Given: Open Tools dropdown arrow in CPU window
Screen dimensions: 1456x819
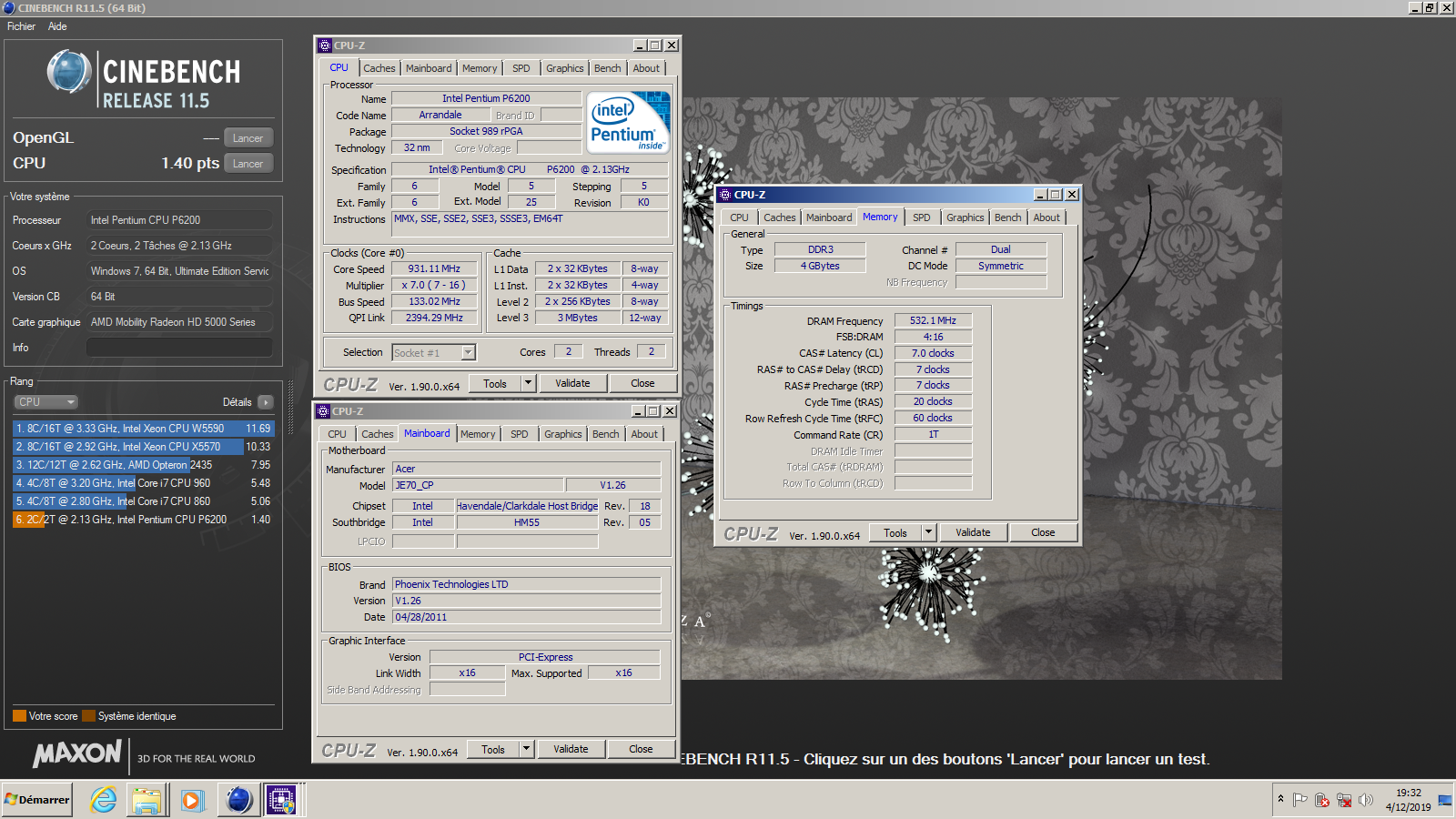Looking at the screenshot, I should 528,383.
